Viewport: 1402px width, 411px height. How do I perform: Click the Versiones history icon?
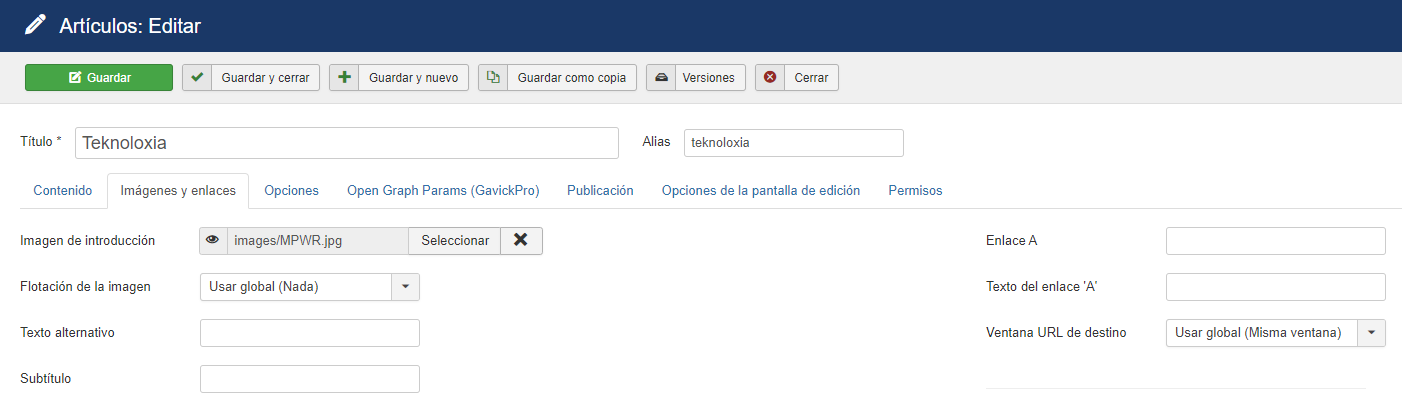click(661, 78)
